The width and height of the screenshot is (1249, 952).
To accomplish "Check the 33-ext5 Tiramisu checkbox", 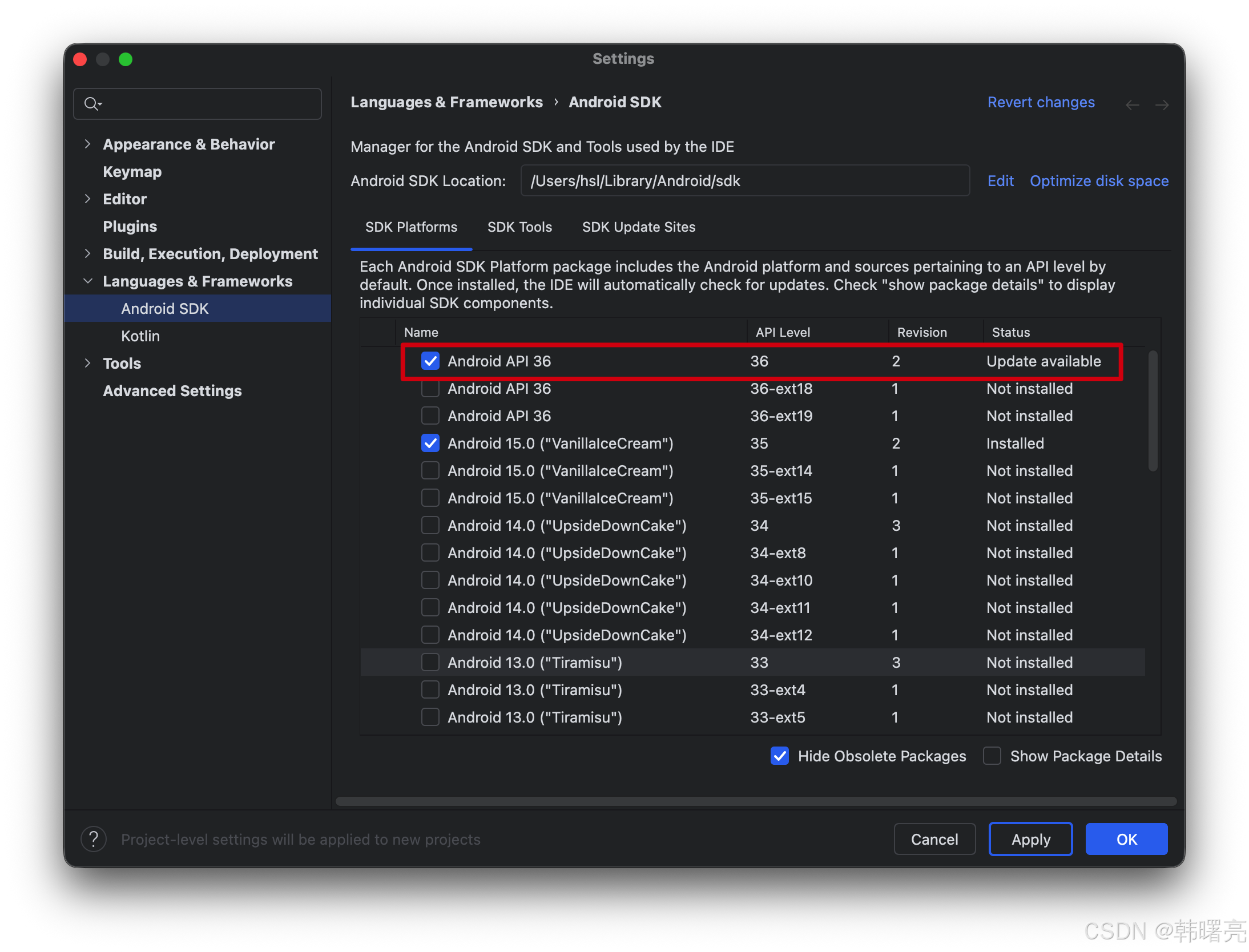I will (430, 717).
